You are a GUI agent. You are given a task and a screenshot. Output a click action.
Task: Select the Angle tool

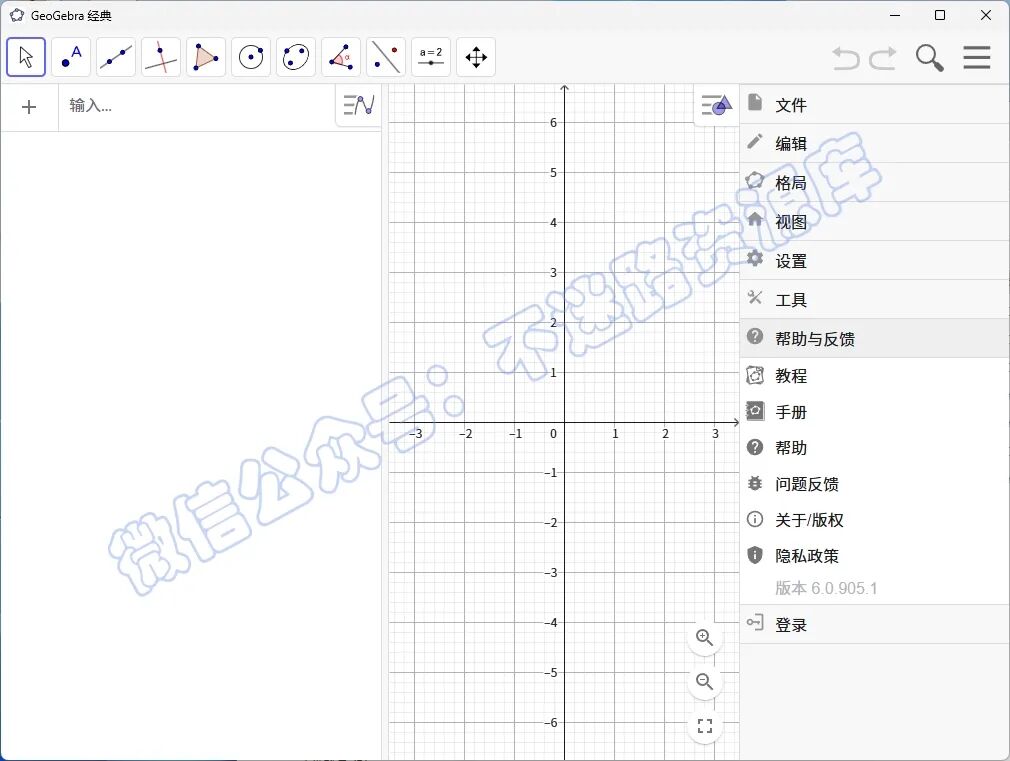pos(341,57)
